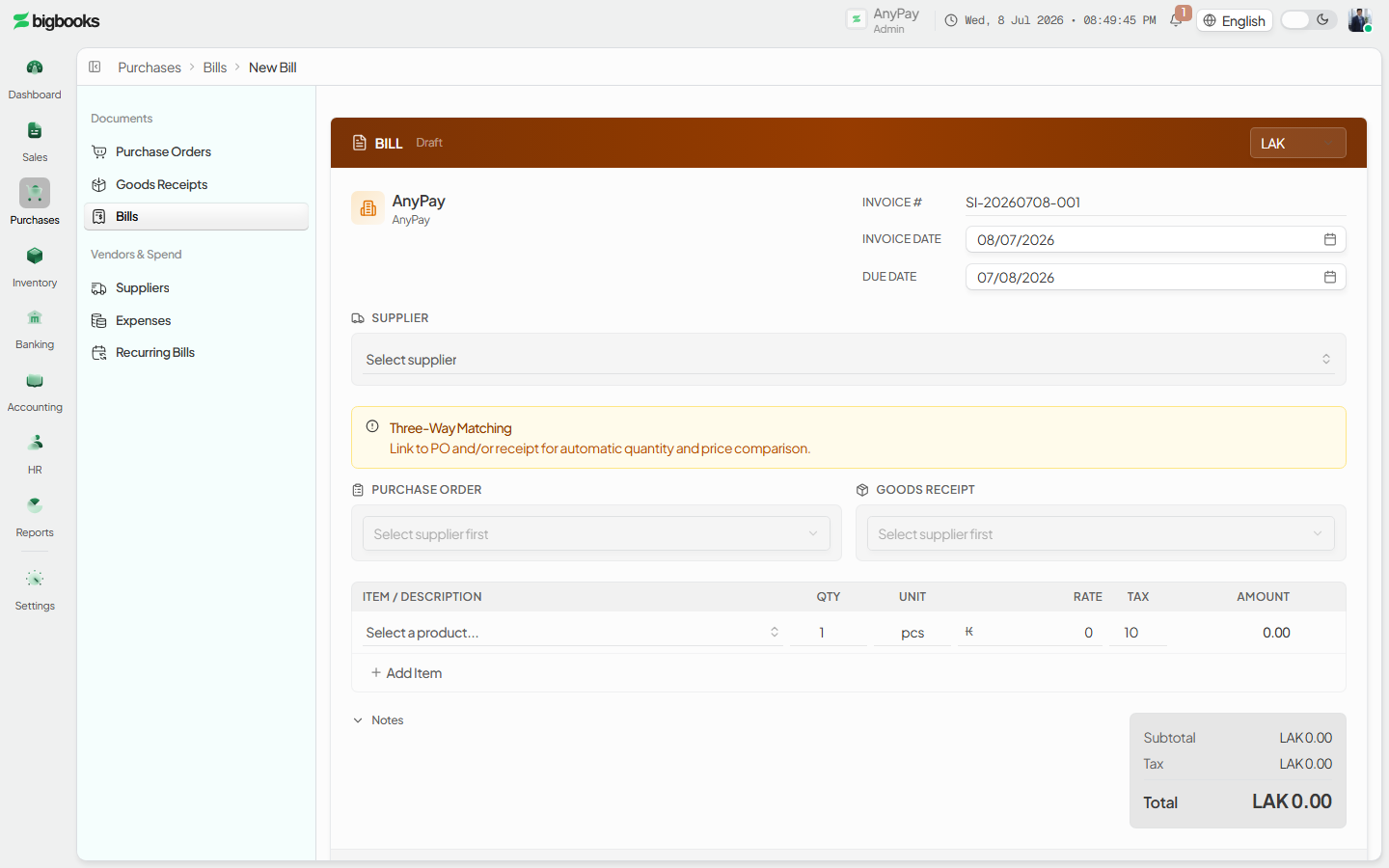
Task: Click the quantity input field
Action: point(828,633)
